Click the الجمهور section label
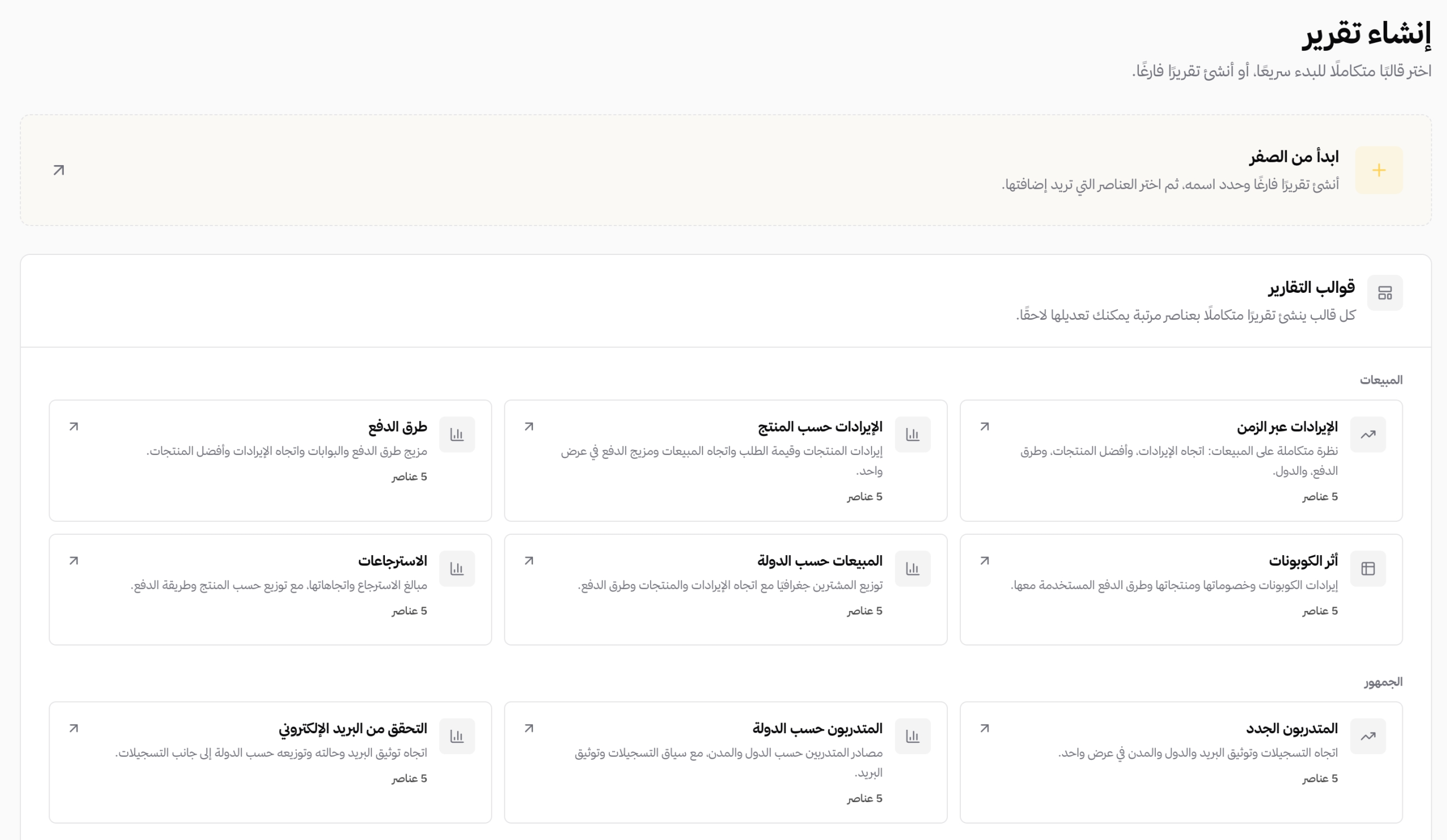Image resolution: width=1447 pixels, height=840 pixels. [x=1383, y=682]
